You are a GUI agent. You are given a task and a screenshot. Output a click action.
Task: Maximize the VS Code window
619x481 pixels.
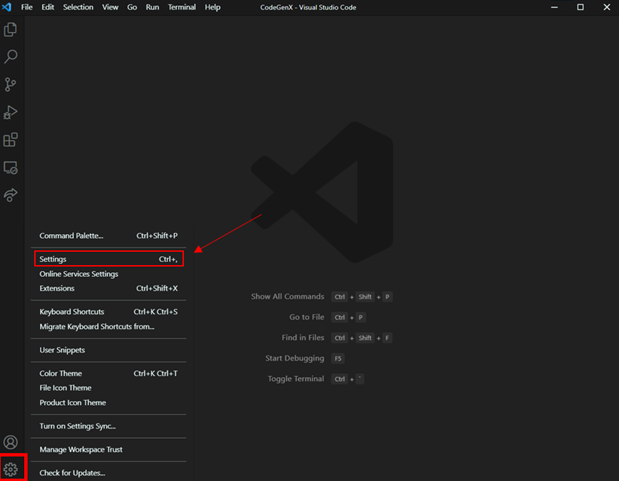point(580,7)
